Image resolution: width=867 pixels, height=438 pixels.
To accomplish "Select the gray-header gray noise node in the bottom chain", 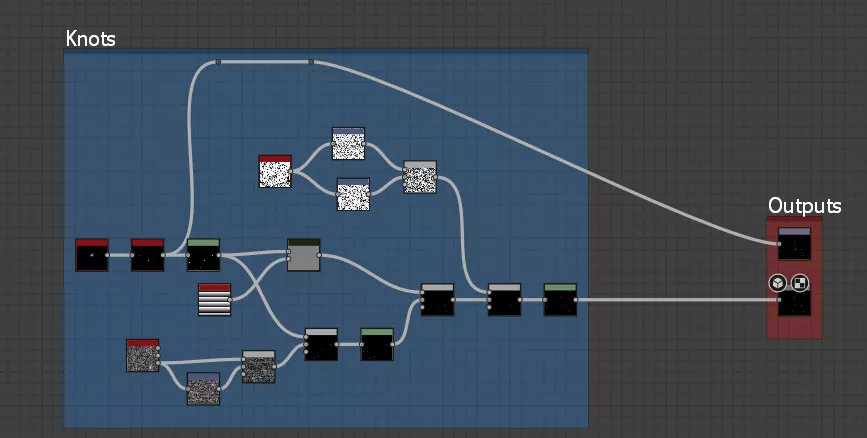I will (x=259, y=367).
